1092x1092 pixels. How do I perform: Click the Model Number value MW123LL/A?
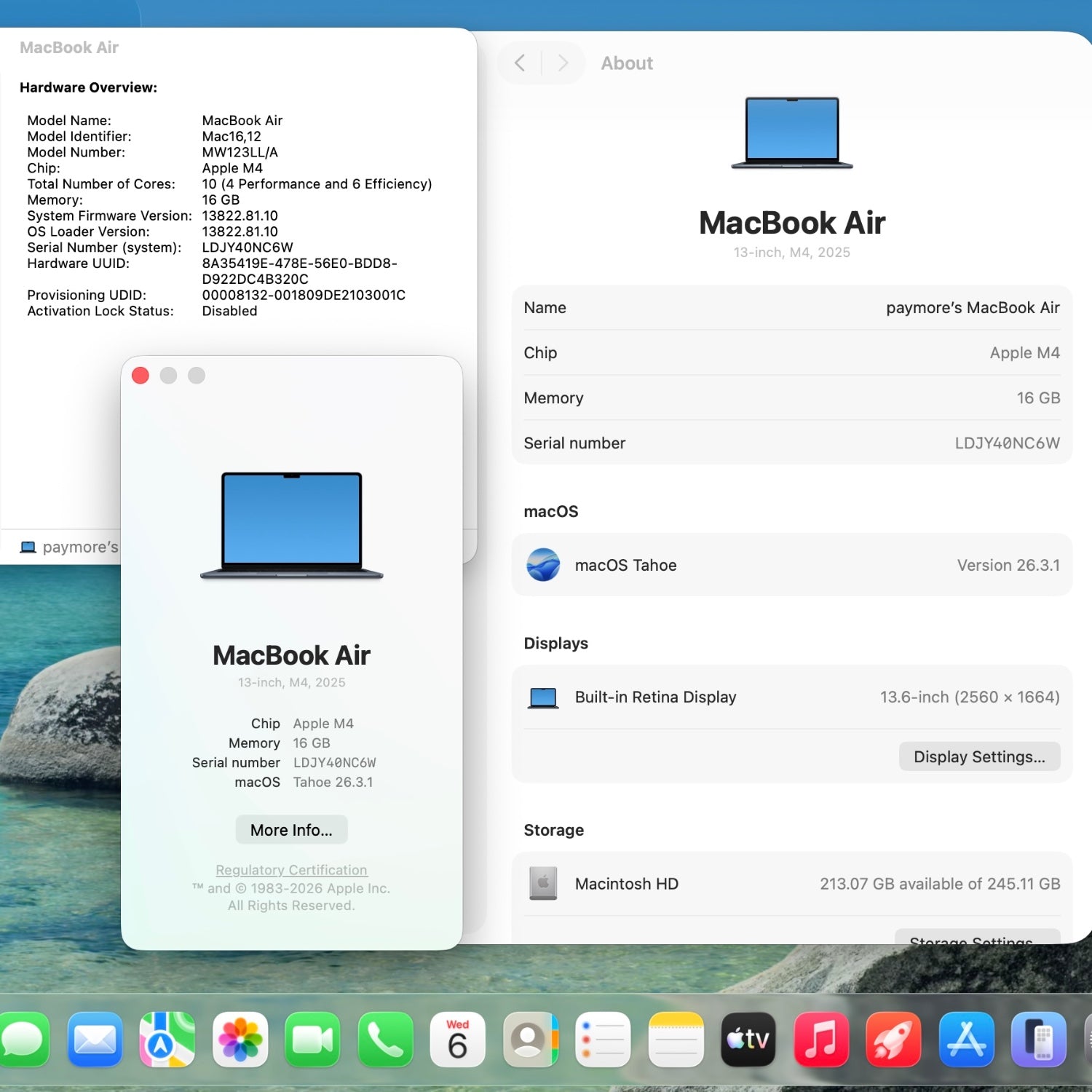[x=240, y=152]
